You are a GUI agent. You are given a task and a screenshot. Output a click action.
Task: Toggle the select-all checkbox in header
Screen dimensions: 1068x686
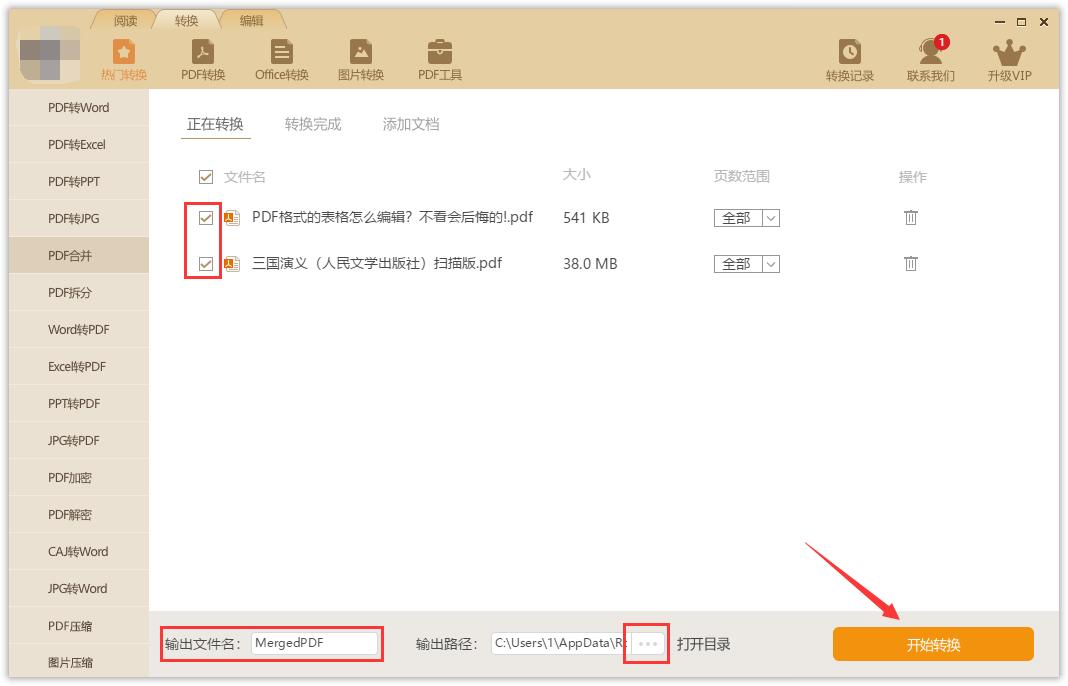coord(205,176)
